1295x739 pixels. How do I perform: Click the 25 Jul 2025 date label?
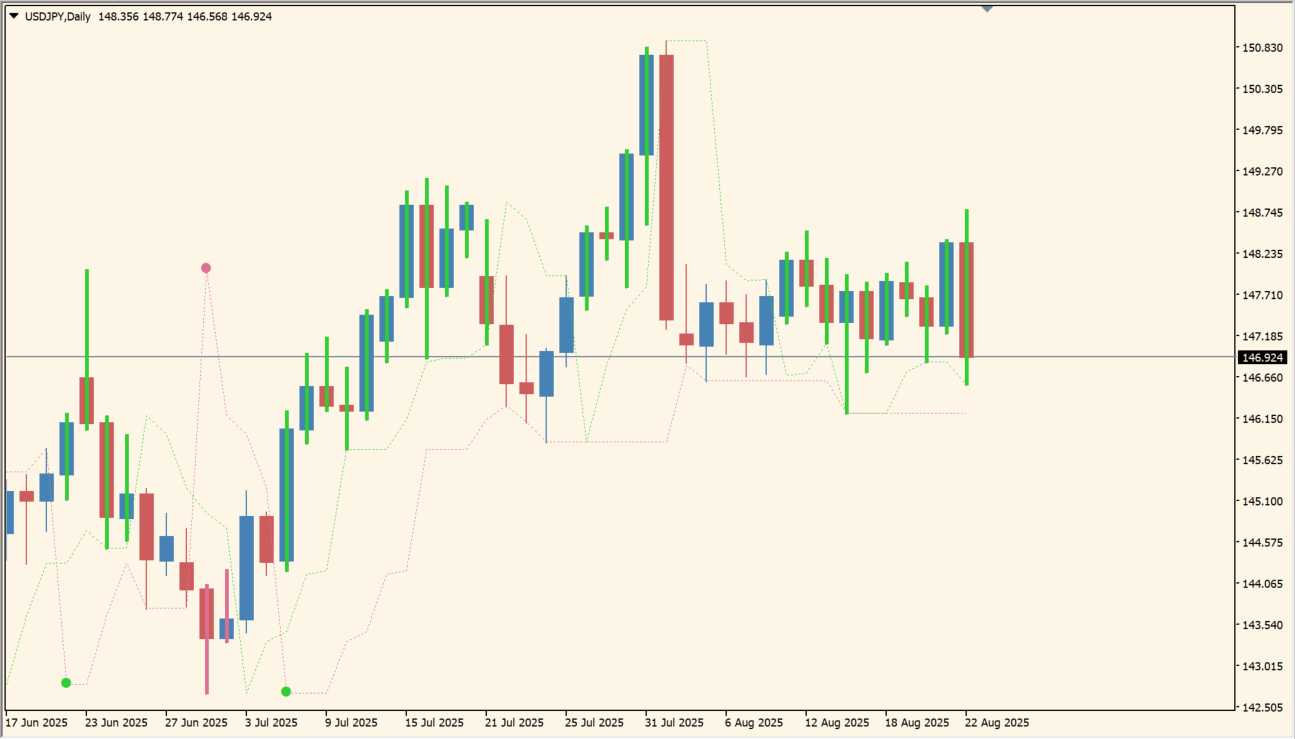(594, 723)
